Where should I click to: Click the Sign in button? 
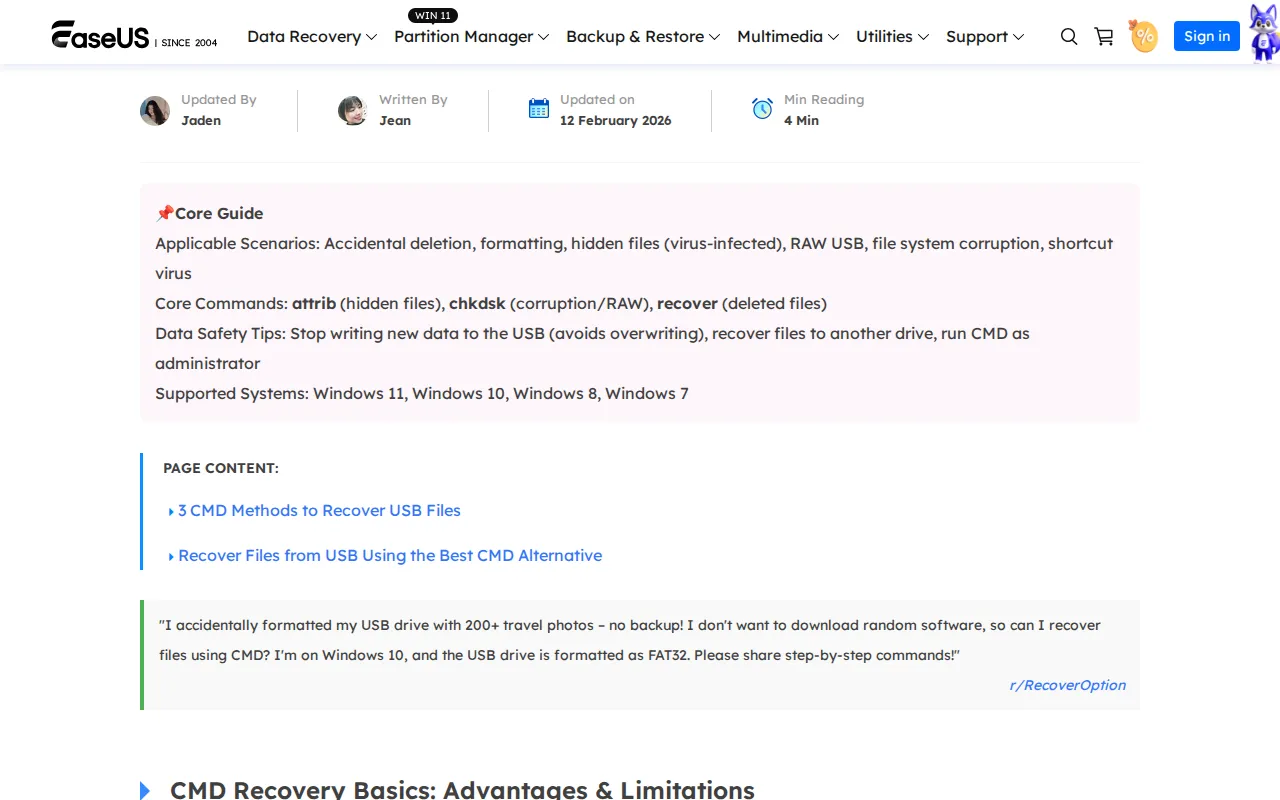(1206, 36)
